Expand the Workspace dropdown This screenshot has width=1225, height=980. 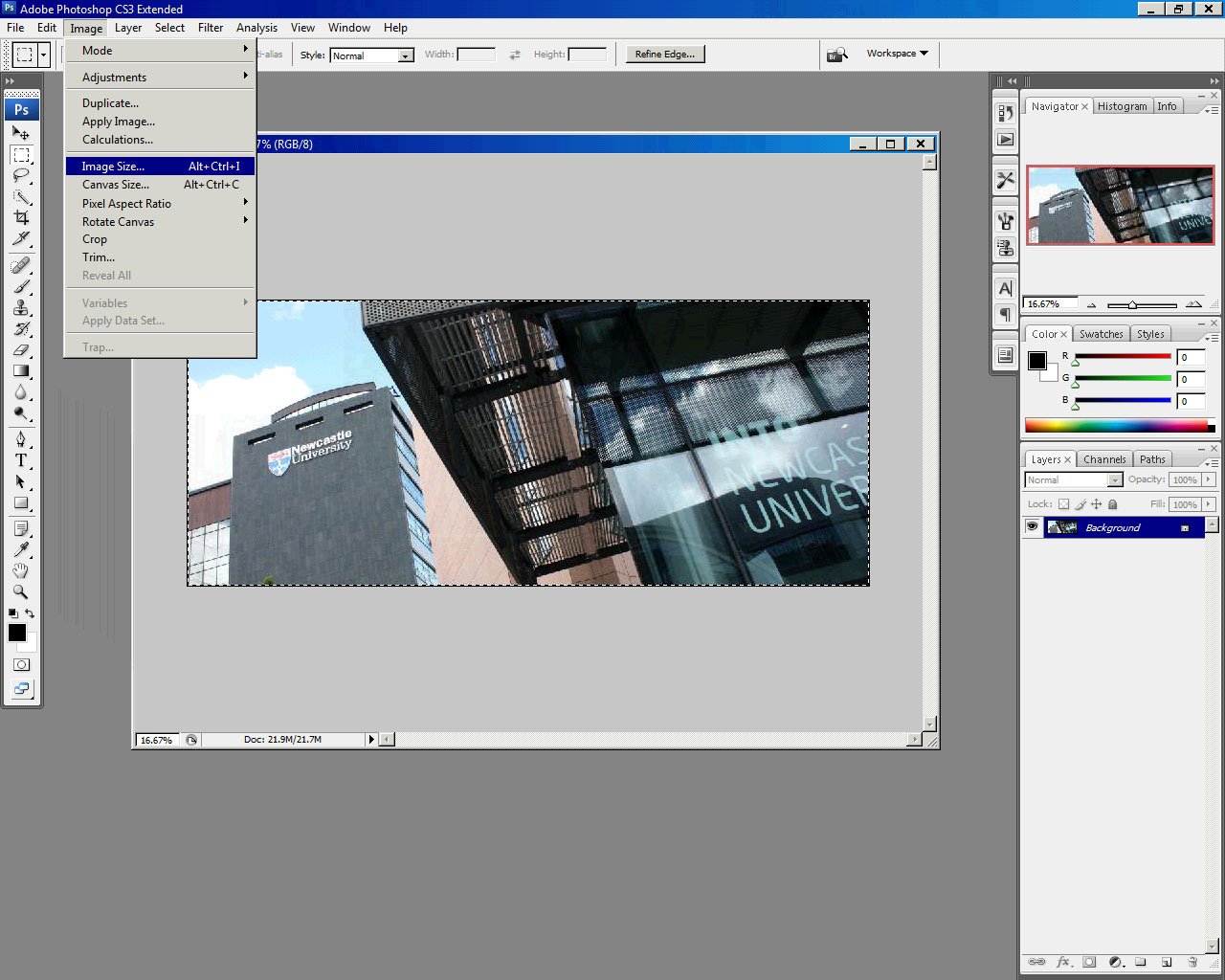click(897, 54)
